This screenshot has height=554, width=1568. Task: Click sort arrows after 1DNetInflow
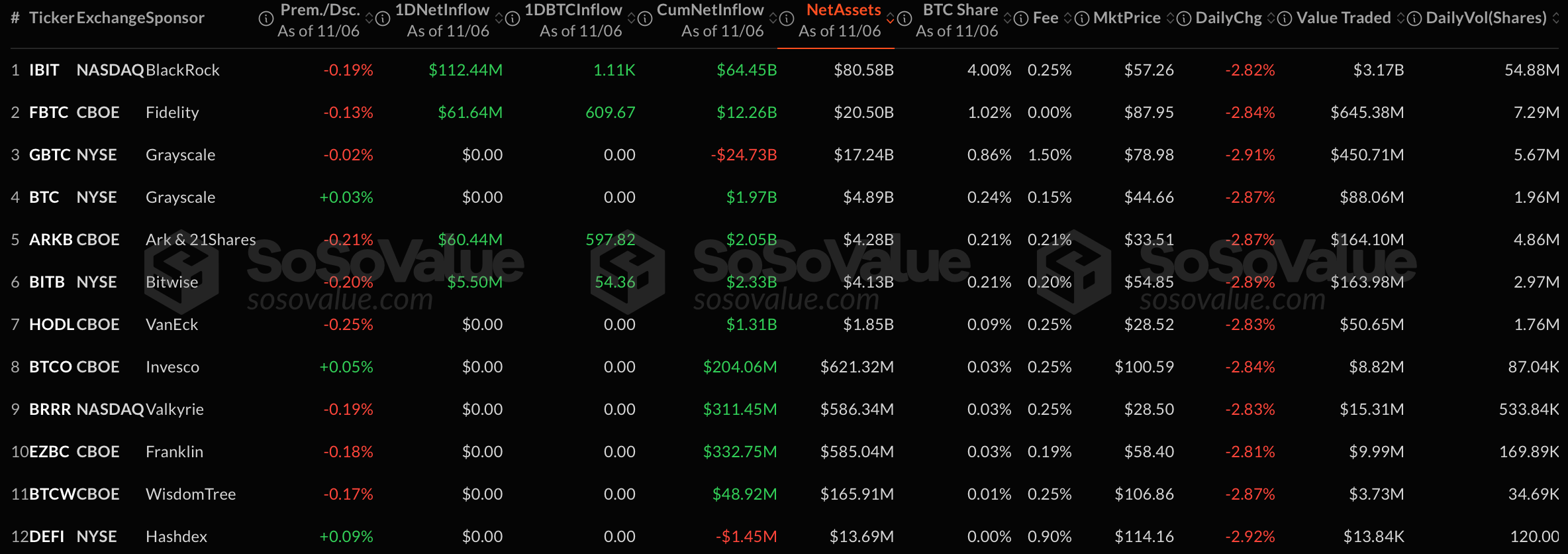(499, 19)
